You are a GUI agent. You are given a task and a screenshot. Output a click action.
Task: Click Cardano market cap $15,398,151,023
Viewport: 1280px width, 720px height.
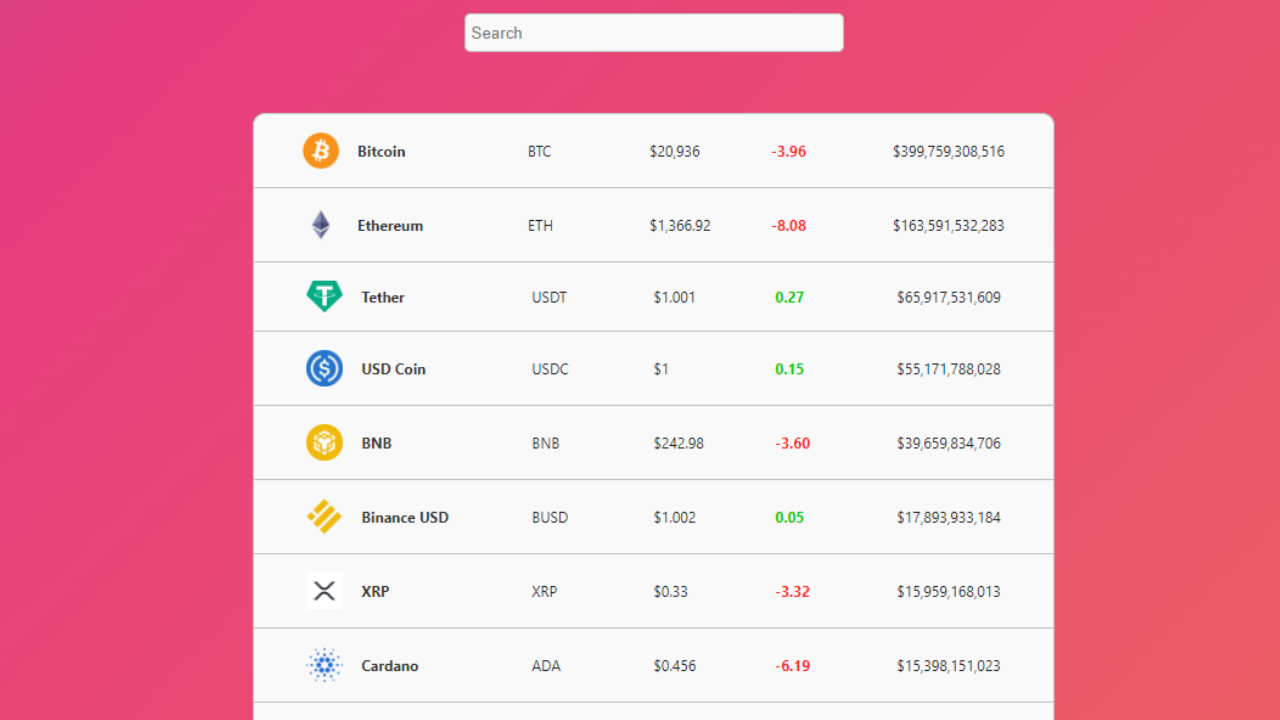tap(949, 666)
